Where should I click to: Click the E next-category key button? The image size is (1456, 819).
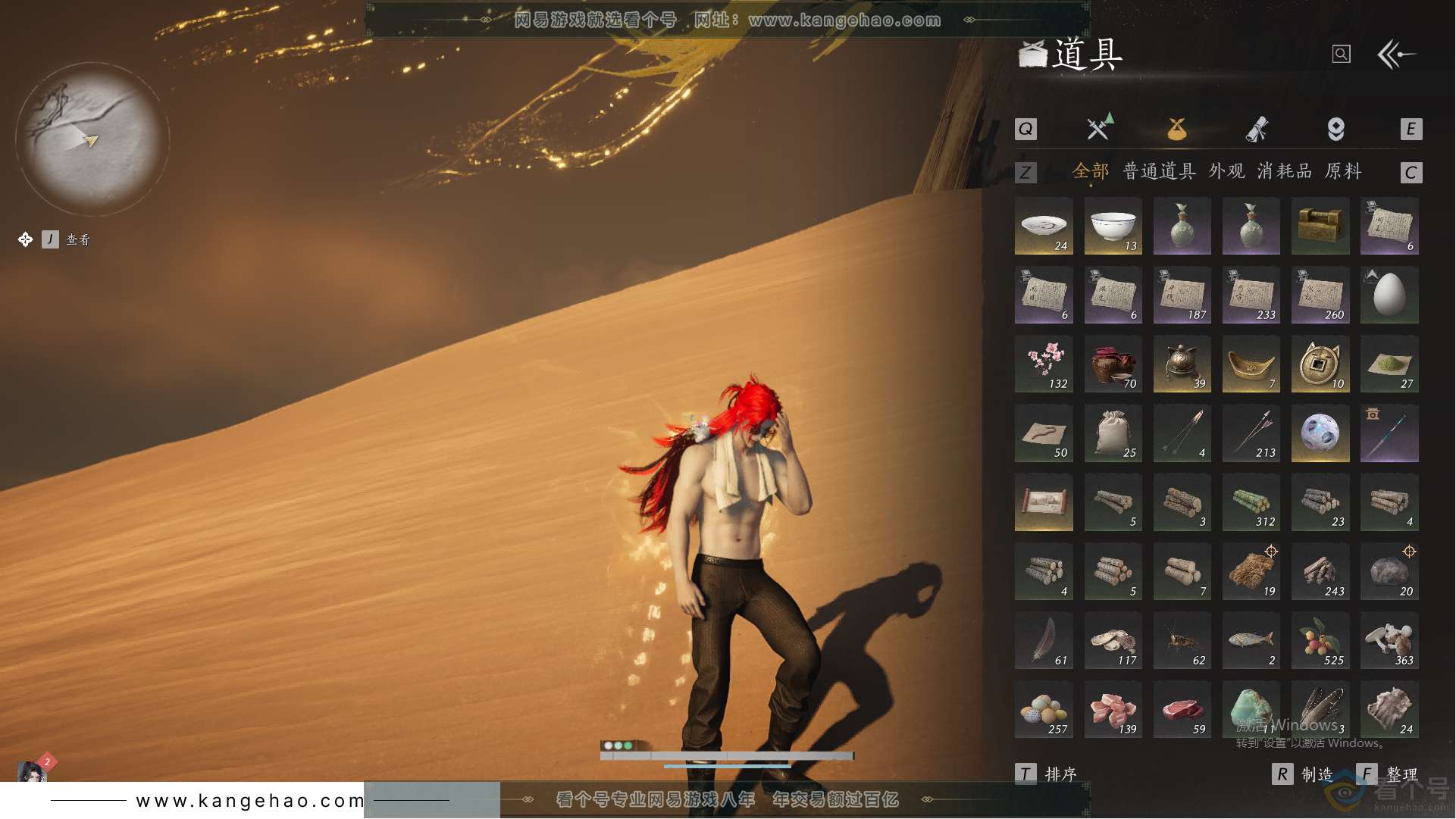[x=1411, y=129]
